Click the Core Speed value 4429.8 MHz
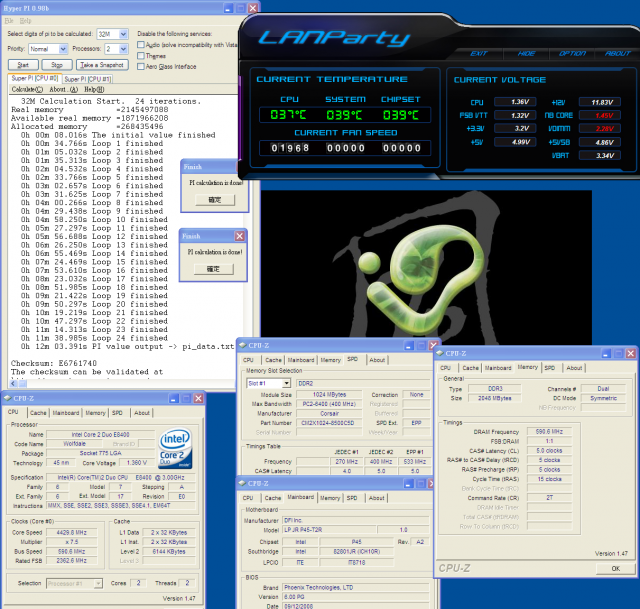 (72, 532)
